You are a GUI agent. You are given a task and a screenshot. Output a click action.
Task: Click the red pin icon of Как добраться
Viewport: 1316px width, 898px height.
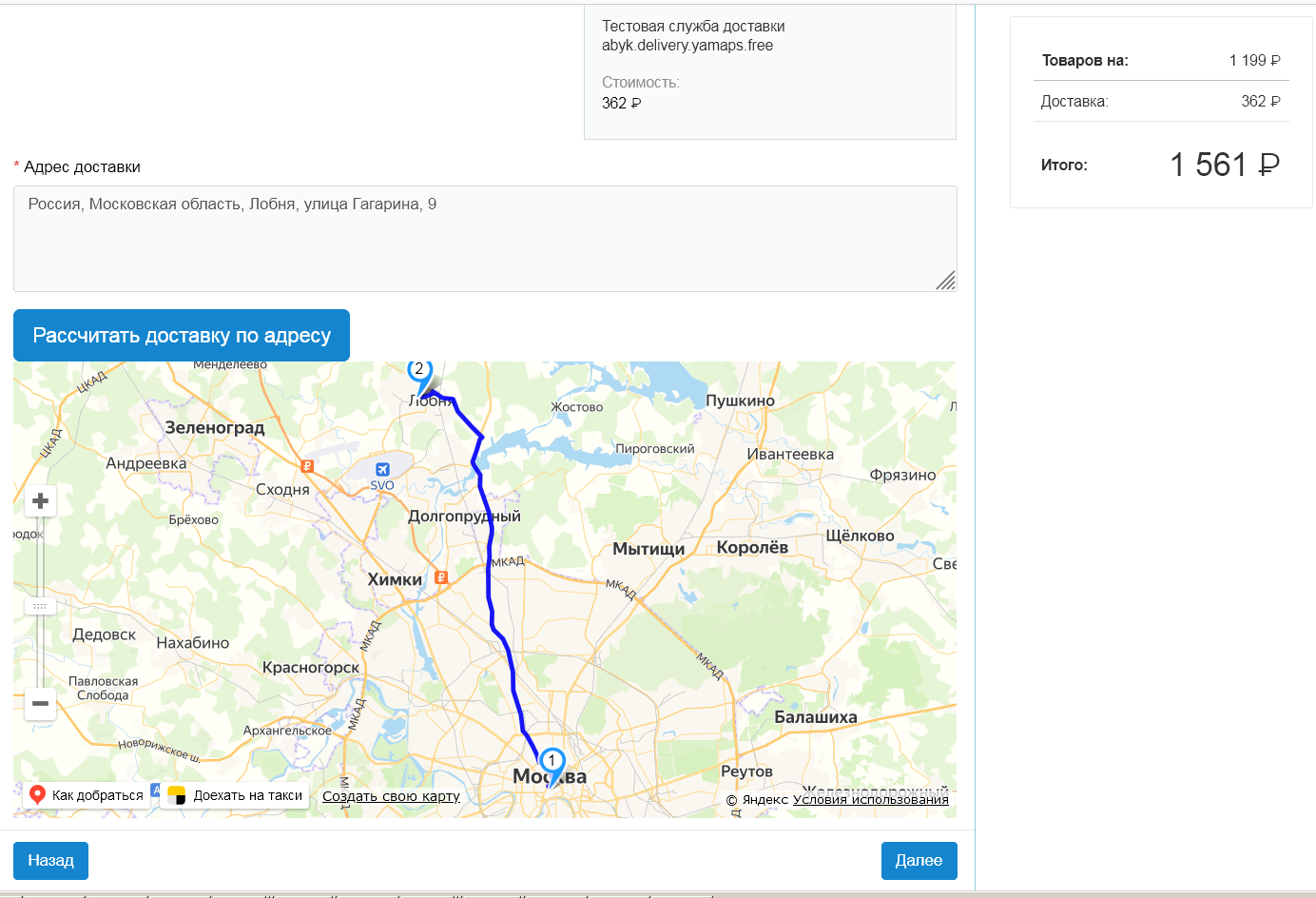[37, 795]
